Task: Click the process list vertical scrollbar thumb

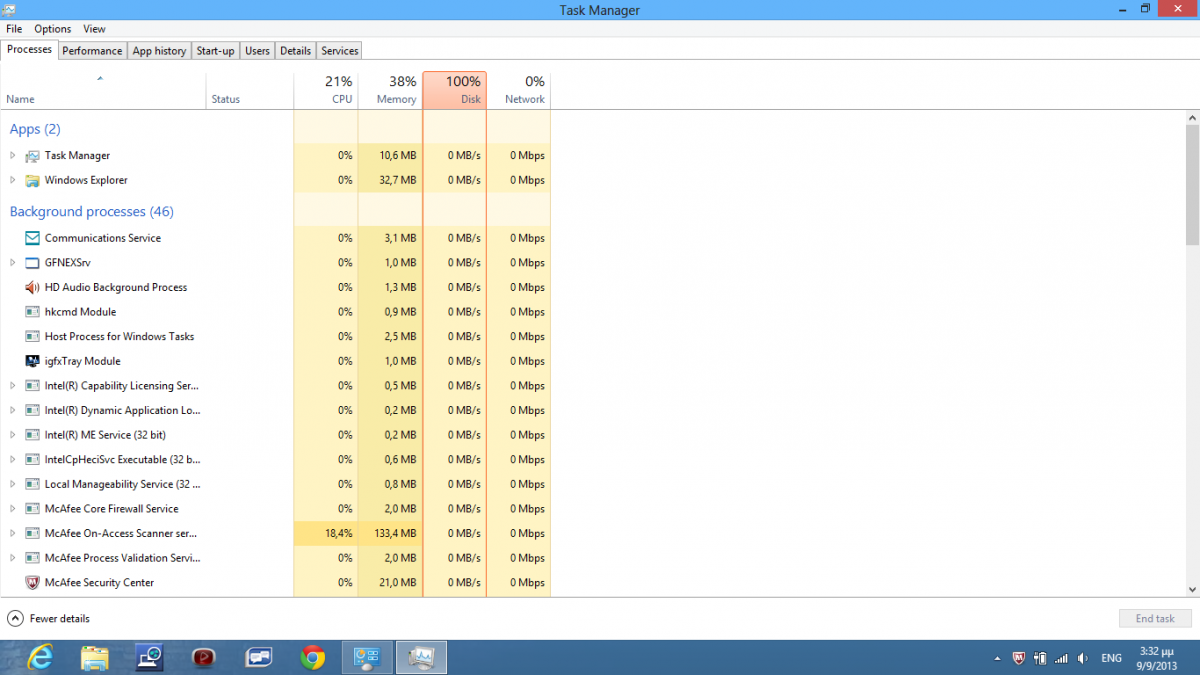Action: point(1192,184)
